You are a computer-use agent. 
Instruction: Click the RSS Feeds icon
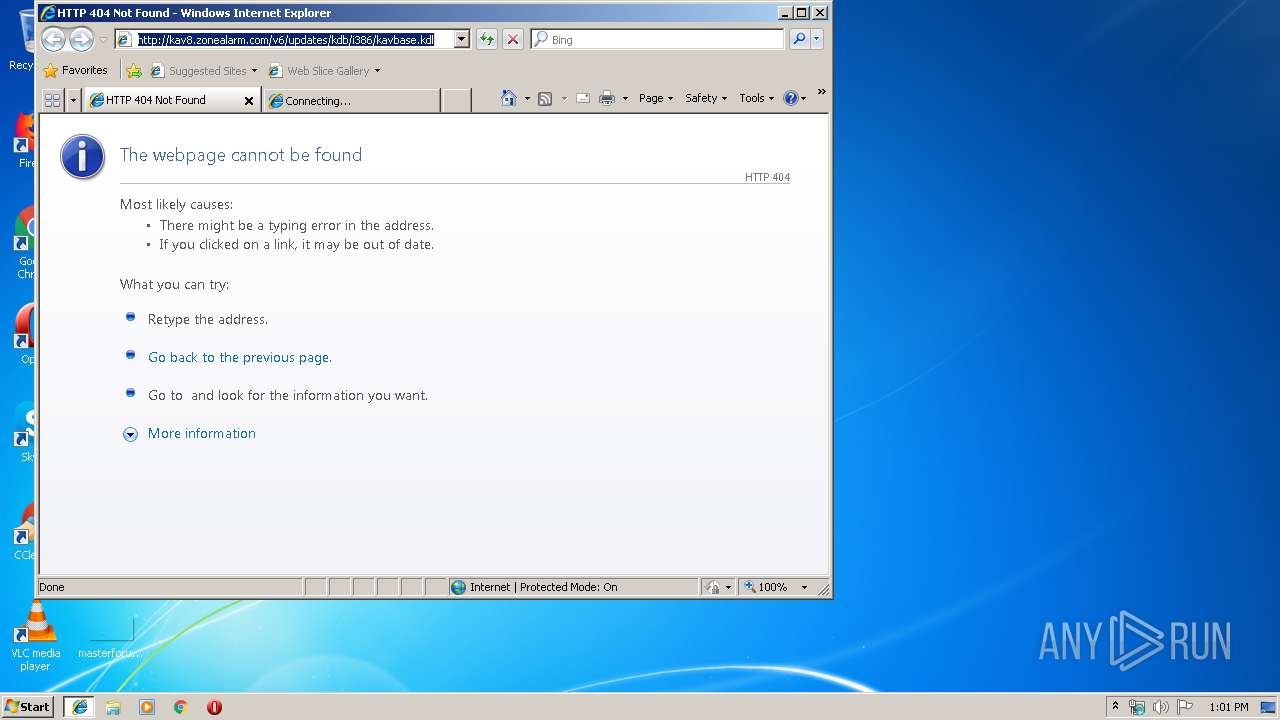click(545, 98)
